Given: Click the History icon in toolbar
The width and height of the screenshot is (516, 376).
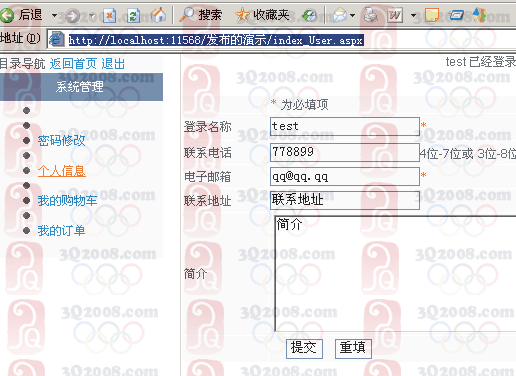Looking at the screenshot, I should pos(310,15).
